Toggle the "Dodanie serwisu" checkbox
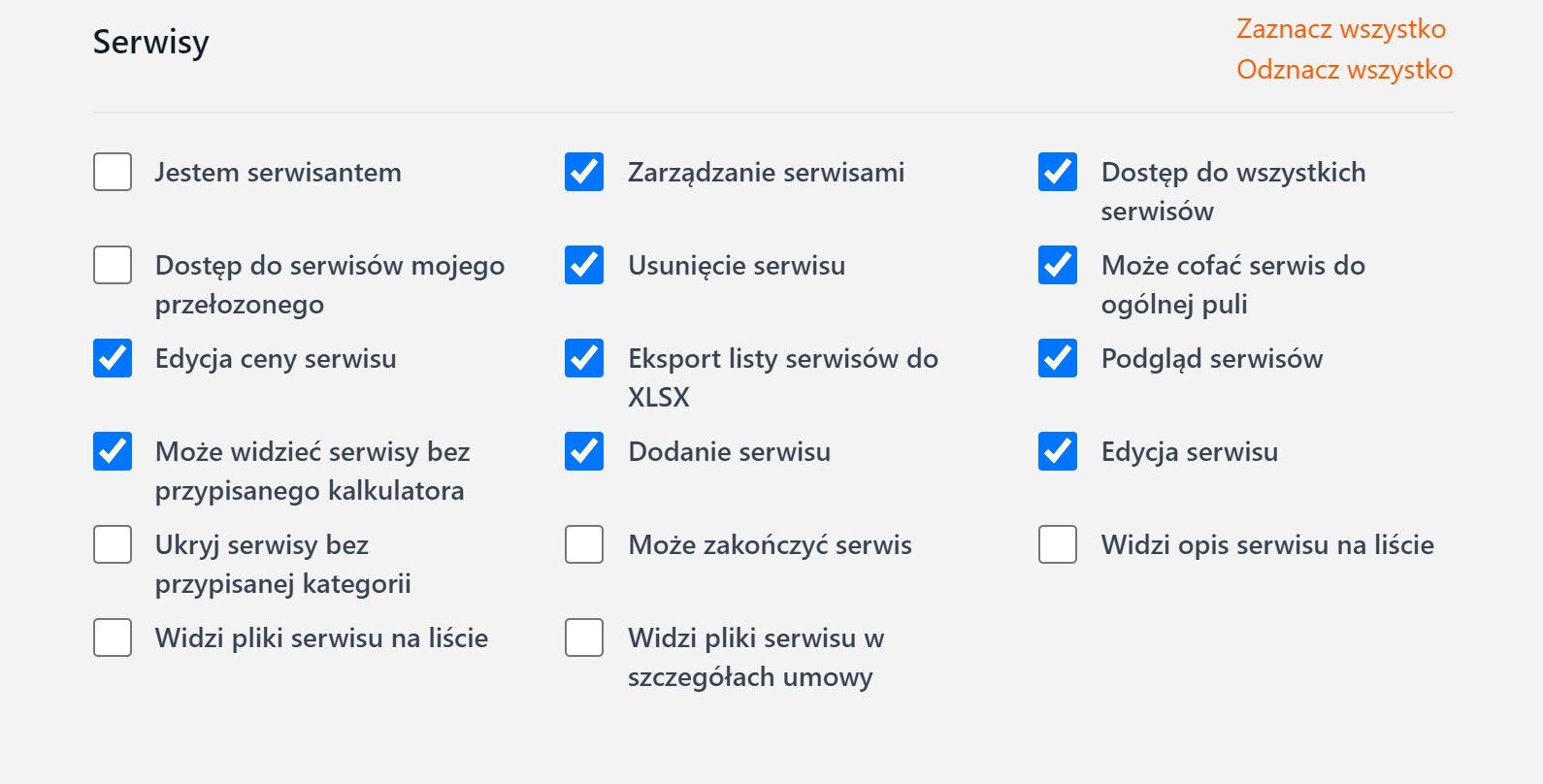Image resolution: width=1543 pixels, height=784 pixels. point(584,451)
